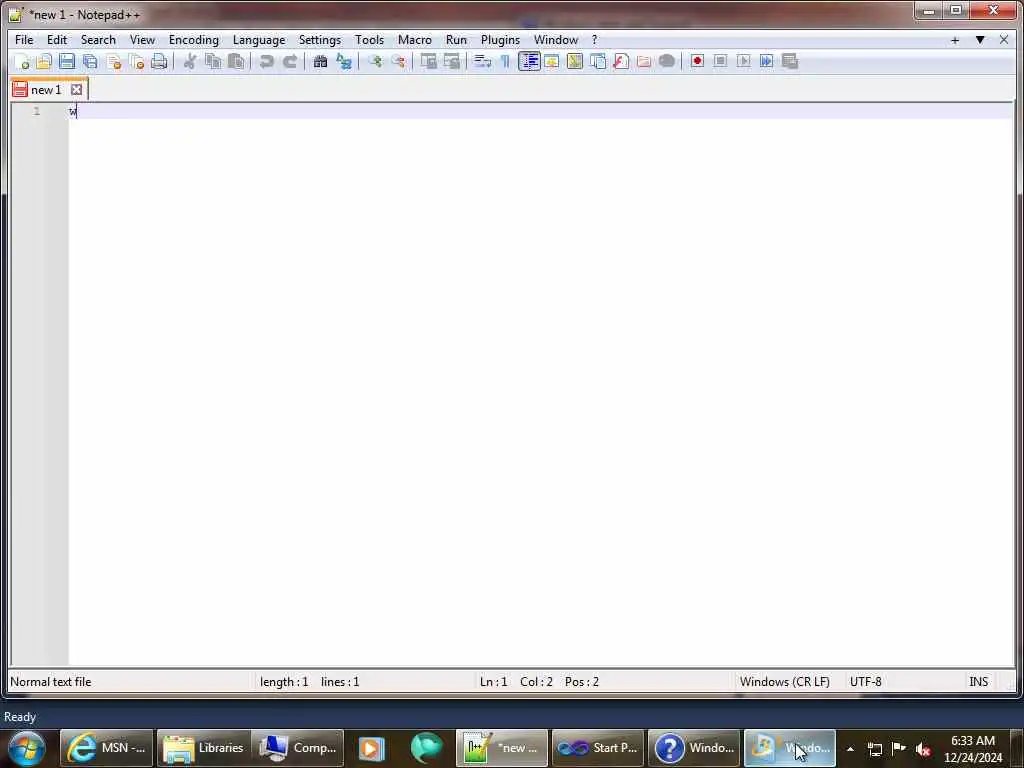The image size is (1024, 768).
Task: Open the View menu
Action: (142, 40)
